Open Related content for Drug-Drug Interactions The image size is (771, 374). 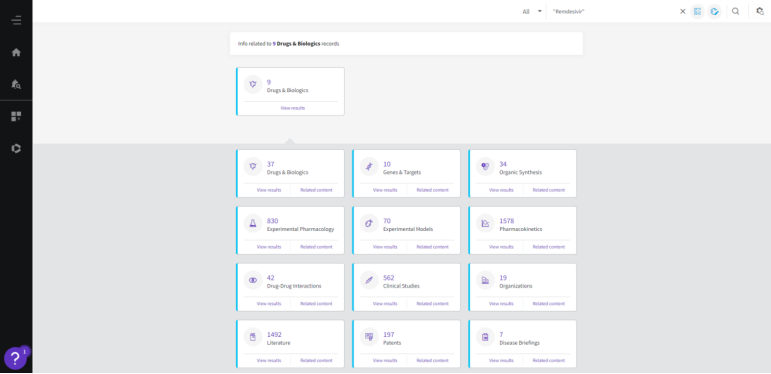click(316, 304)
